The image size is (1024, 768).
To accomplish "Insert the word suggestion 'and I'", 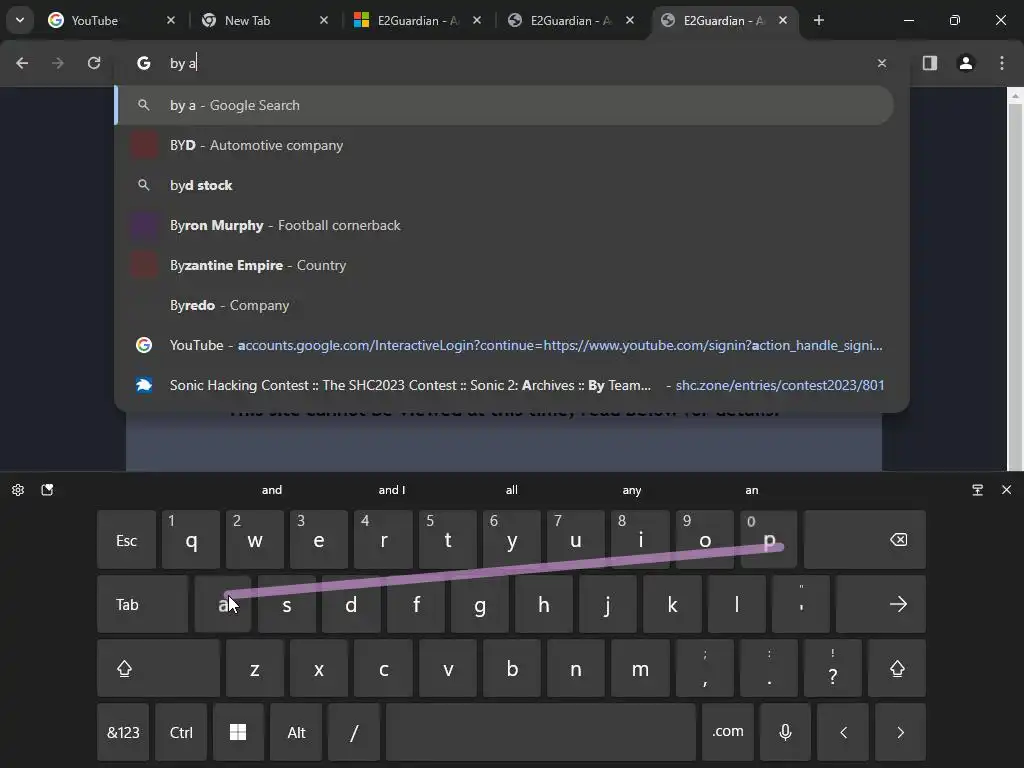I will (x=392, y=490).
